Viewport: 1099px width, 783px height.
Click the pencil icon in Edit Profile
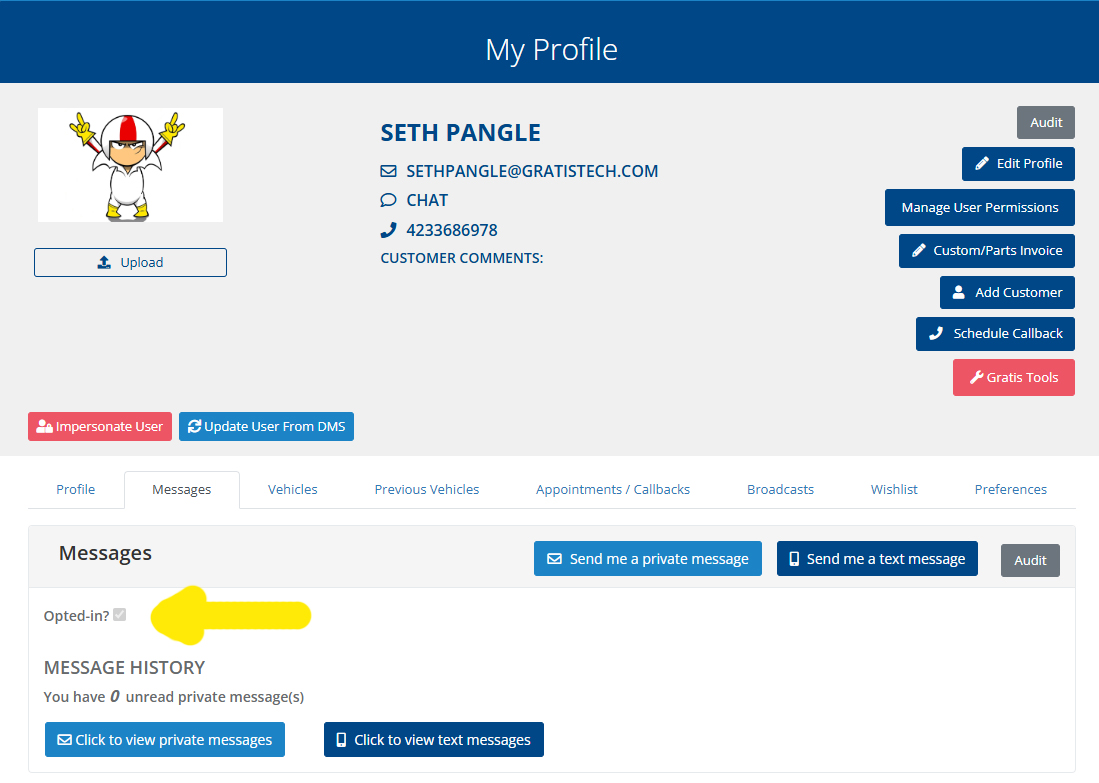[x=982, y=164]
